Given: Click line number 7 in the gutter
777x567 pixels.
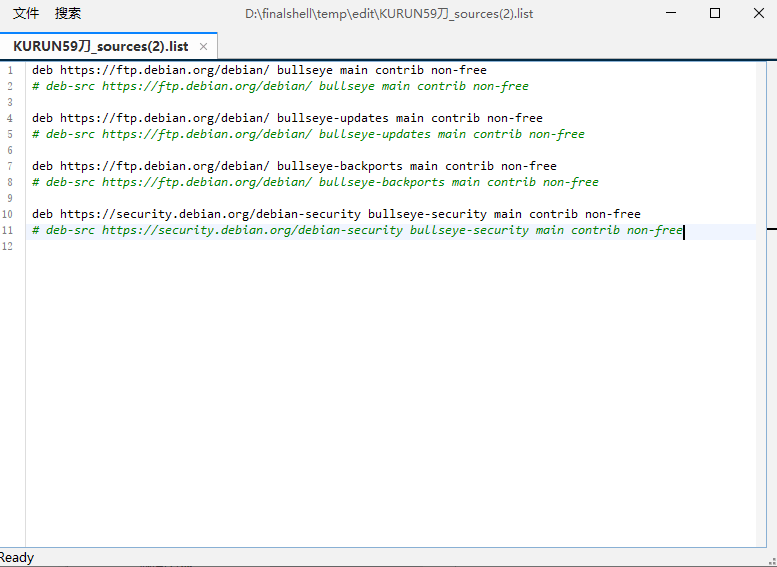Looking at the screenshot, I should tap(9, 166).
